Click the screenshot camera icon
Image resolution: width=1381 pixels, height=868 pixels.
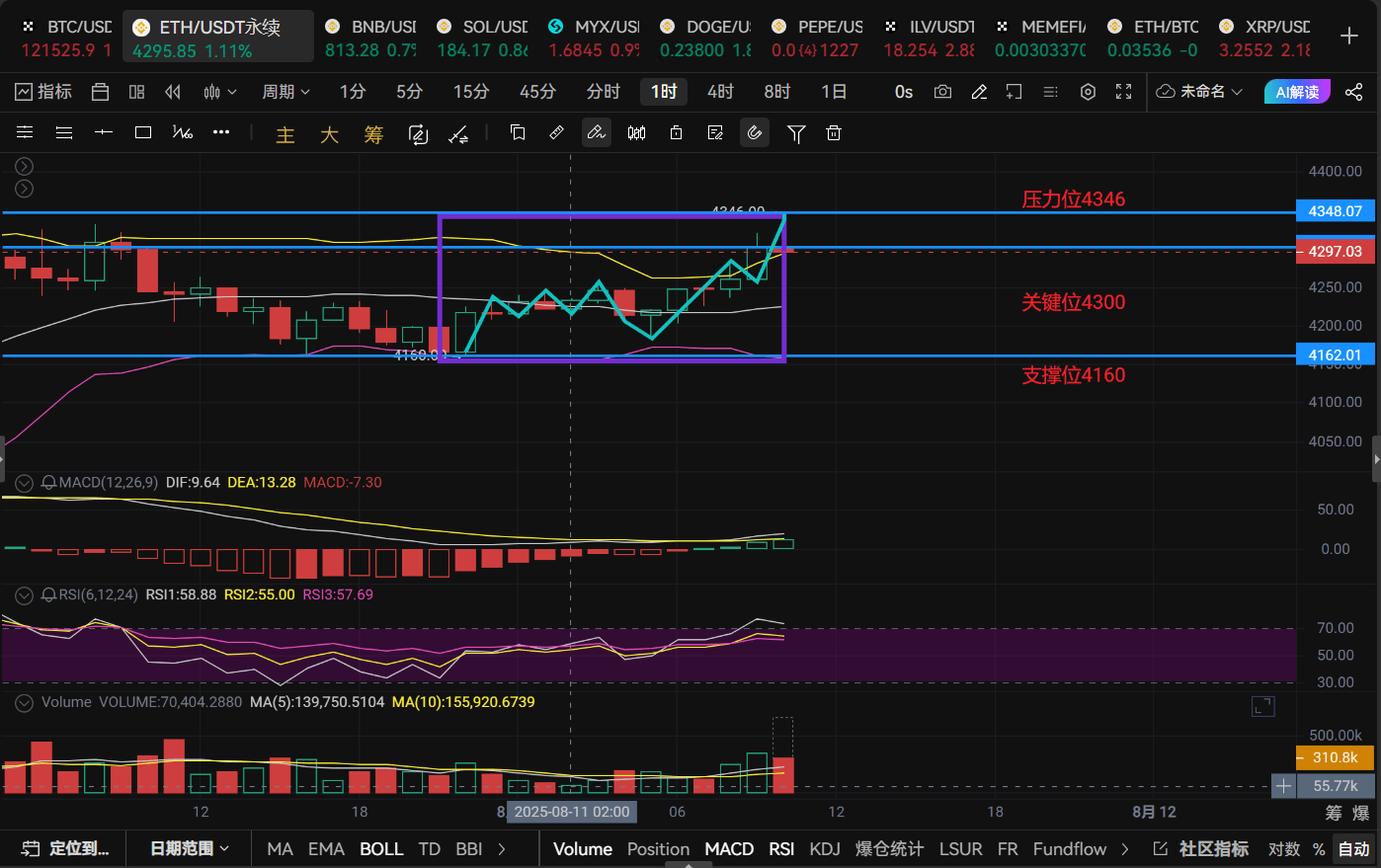(x=942, y=92)
